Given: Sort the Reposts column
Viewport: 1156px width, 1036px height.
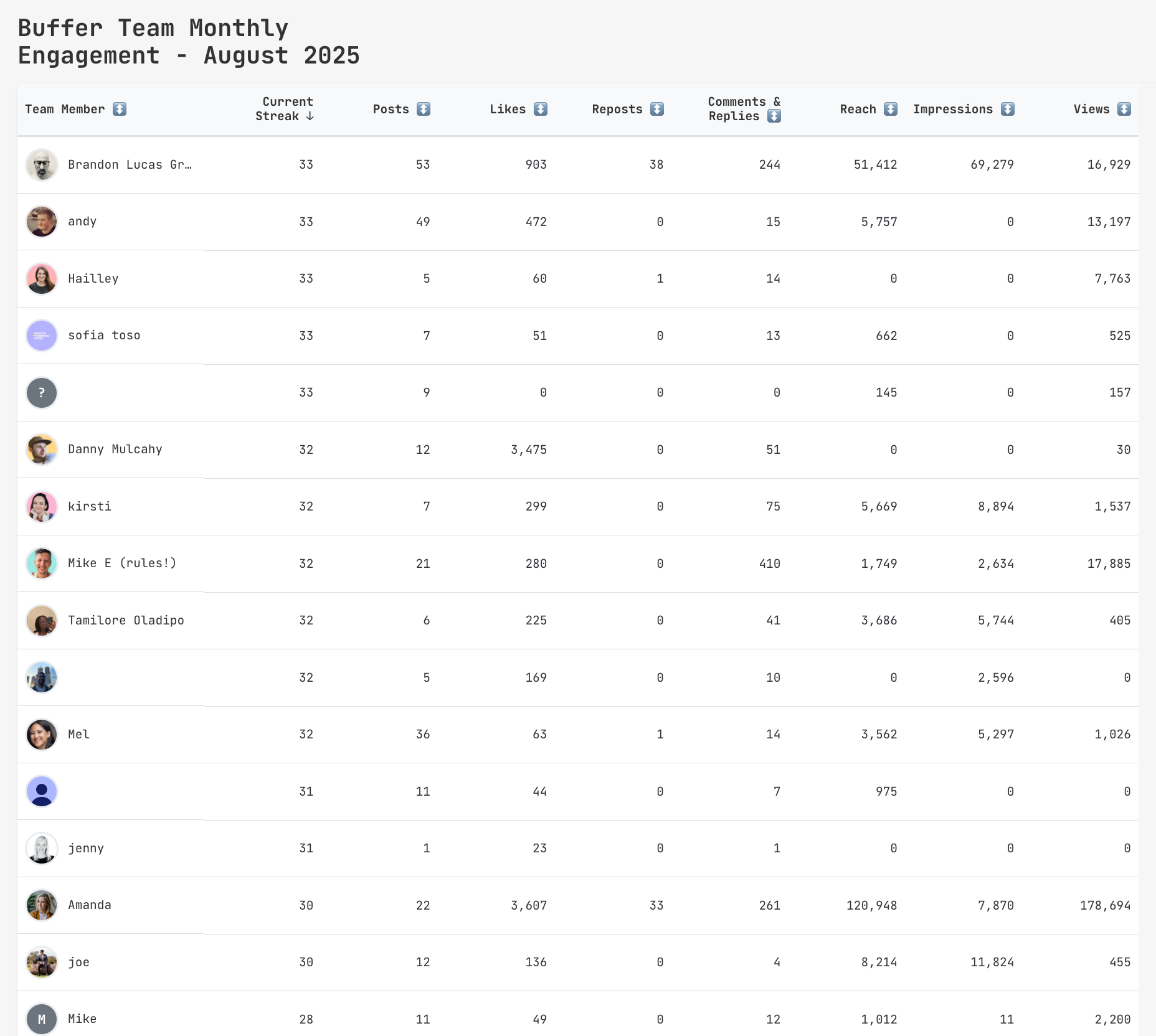Looking at the screenshot, I should coord(657,109).
